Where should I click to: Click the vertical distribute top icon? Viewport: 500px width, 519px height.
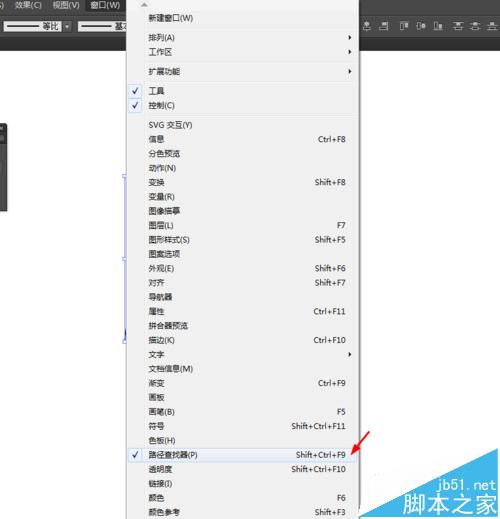click(x=458, y=26)
